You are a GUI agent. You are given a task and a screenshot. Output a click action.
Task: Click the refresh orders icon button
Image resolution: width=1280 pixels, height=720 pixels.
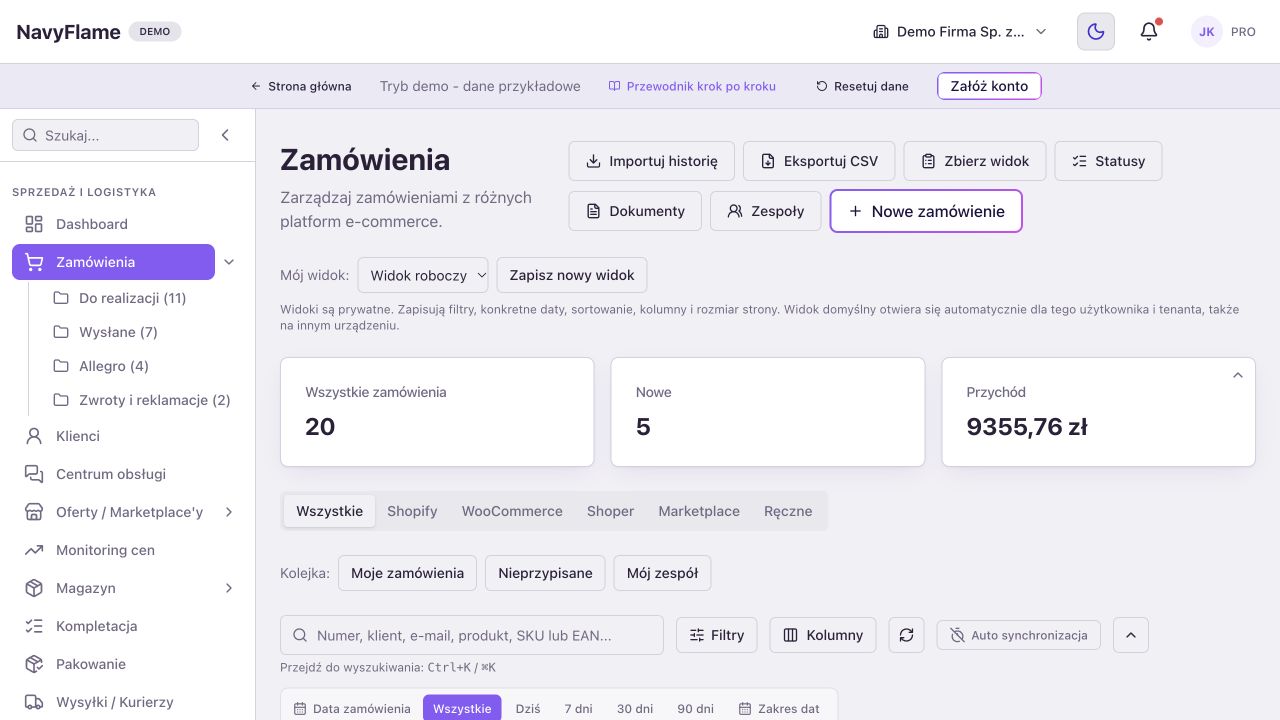coord(906,635)
